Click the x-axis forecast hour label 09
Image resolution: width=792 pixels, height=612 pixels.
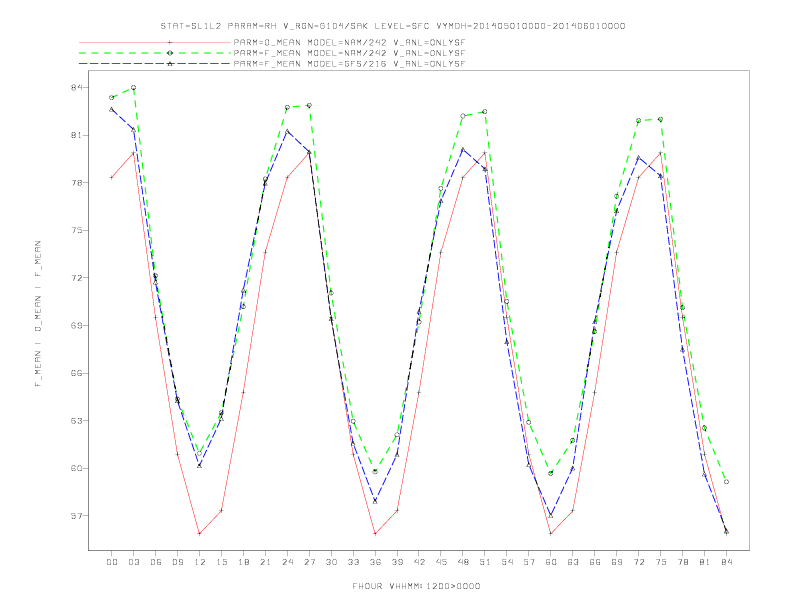tap(177, 562)
